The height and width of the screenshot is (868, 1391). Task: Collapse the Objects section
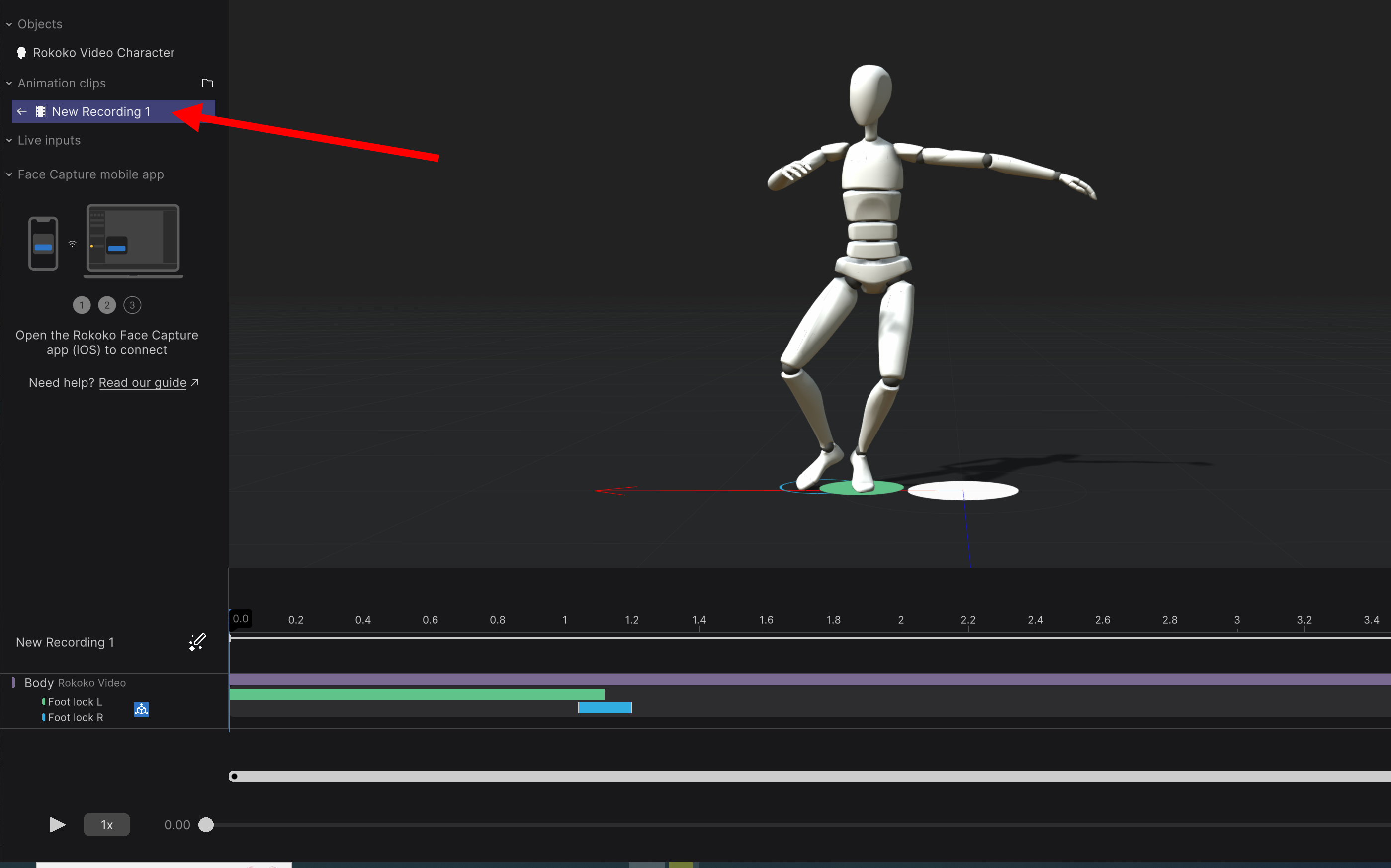point(9,25)
